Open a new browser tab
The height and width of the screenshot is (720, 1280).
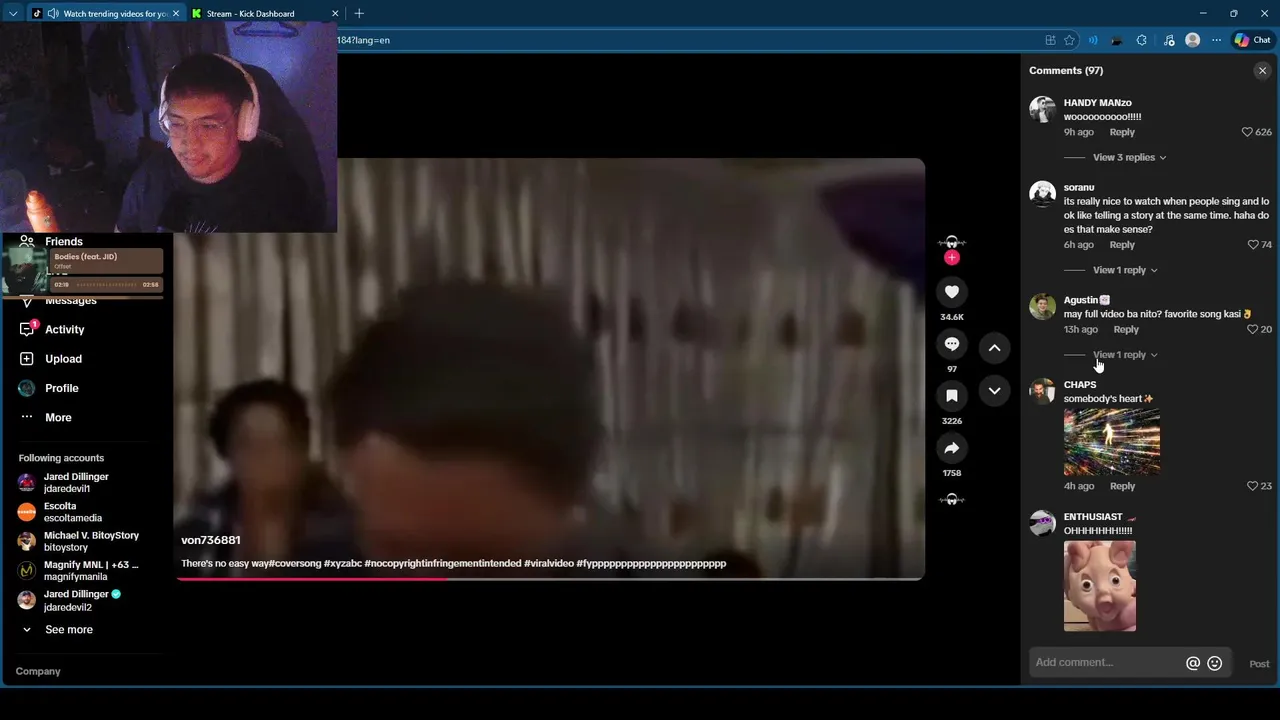click(359, 14)
